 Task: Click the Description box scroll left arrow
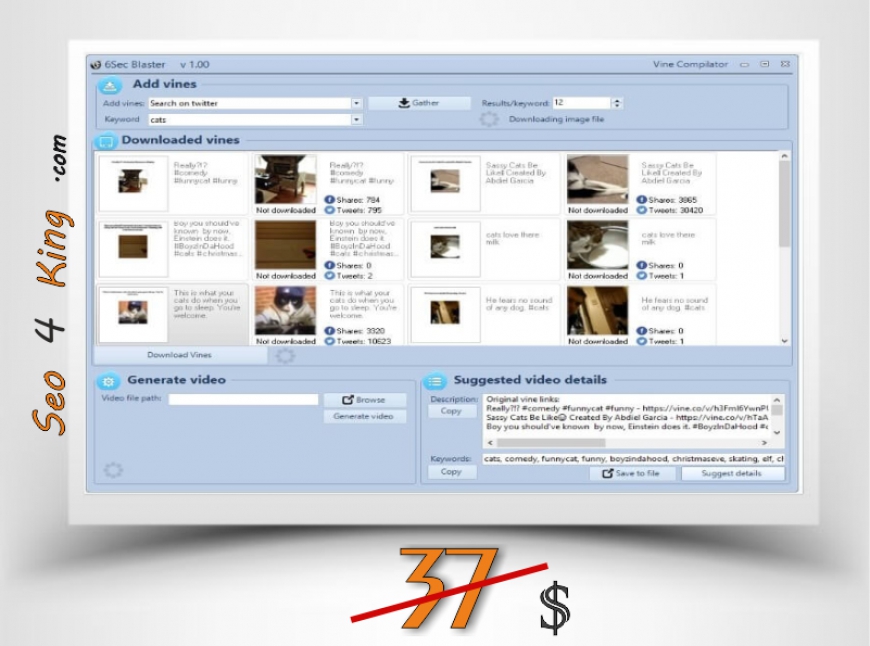pos(490,443)
